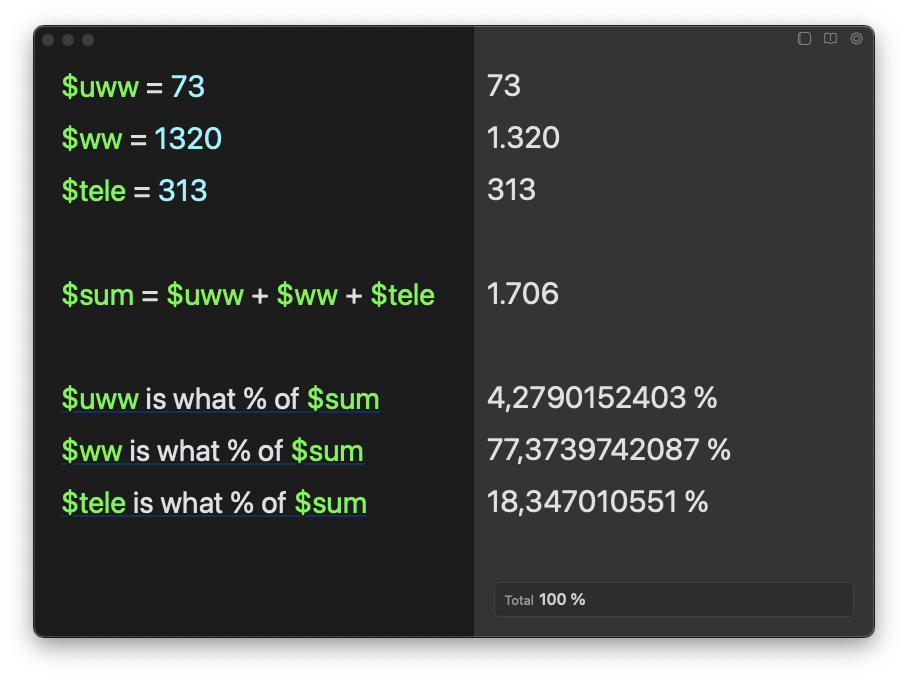Click the 313 result value
The width and height of the screenshot is (908, 679).
[x=511, y=190]
